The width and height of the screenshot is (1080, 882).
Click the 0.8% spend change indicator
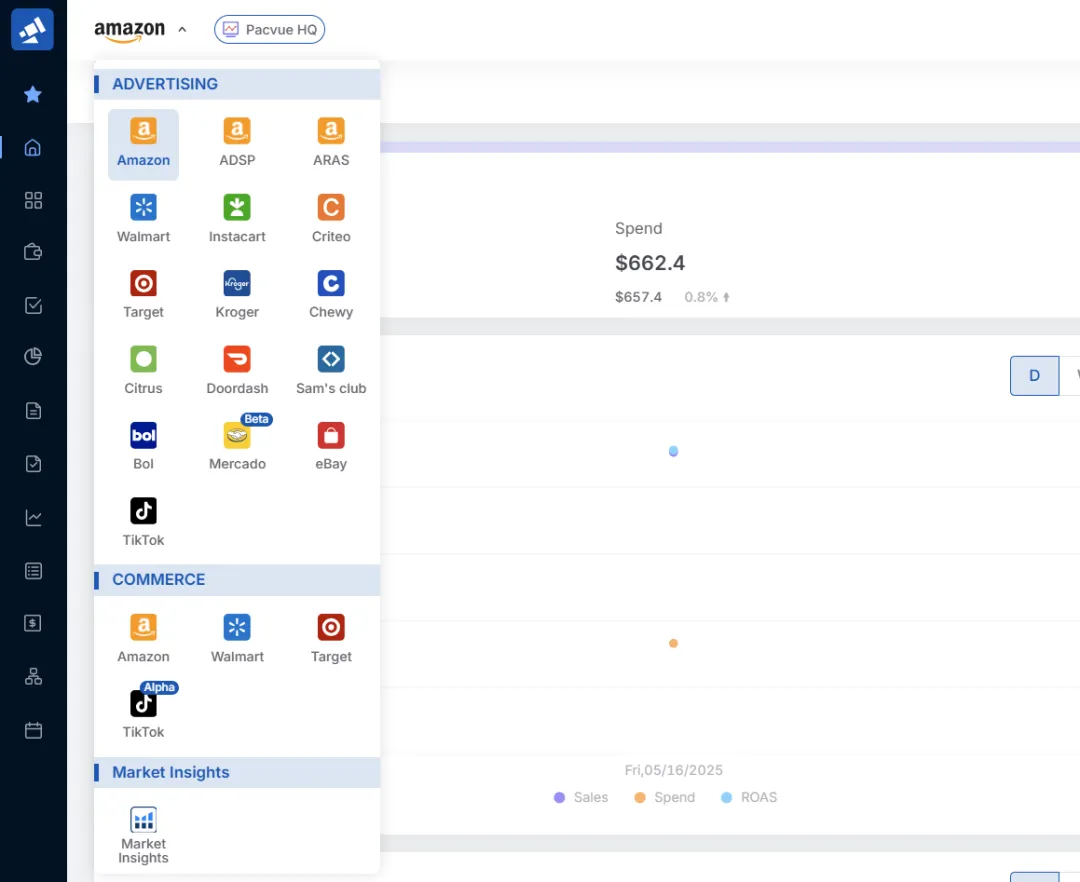point(707,297)
